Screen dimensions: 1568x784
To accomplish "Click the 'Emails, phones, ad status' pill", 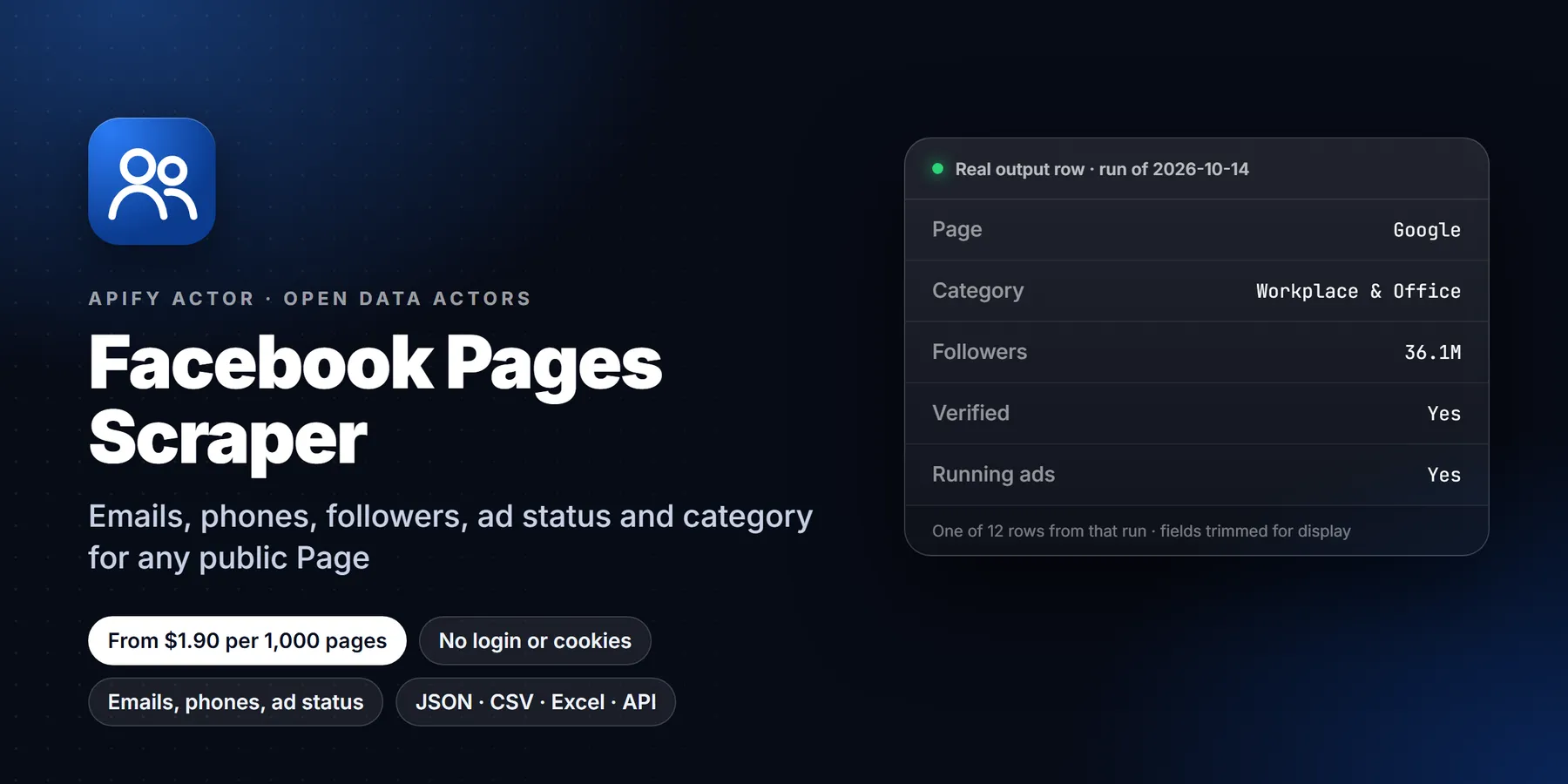I will (235, 702).
